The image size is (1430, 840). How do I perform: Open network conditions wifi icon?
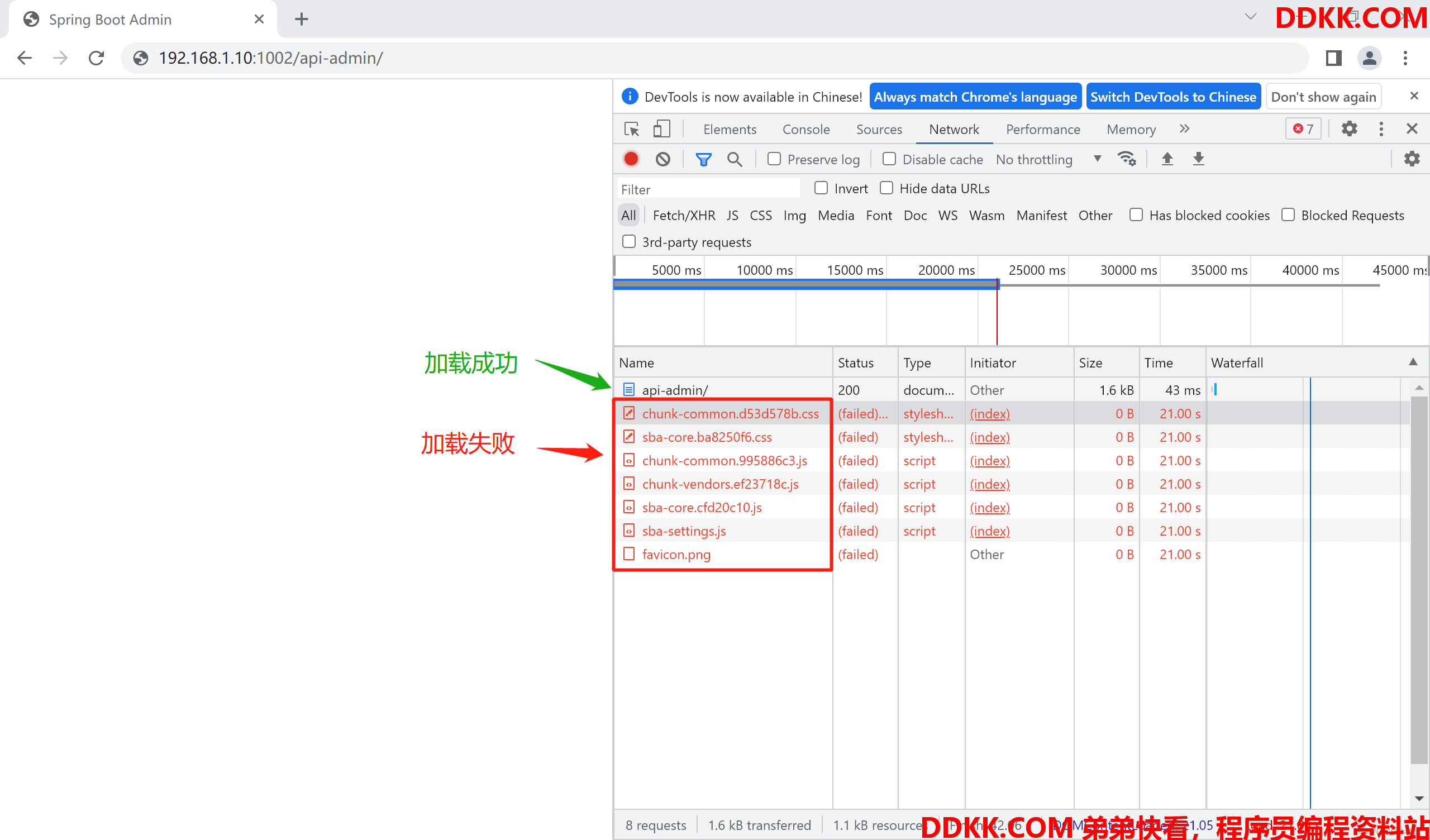[1127, 159]
